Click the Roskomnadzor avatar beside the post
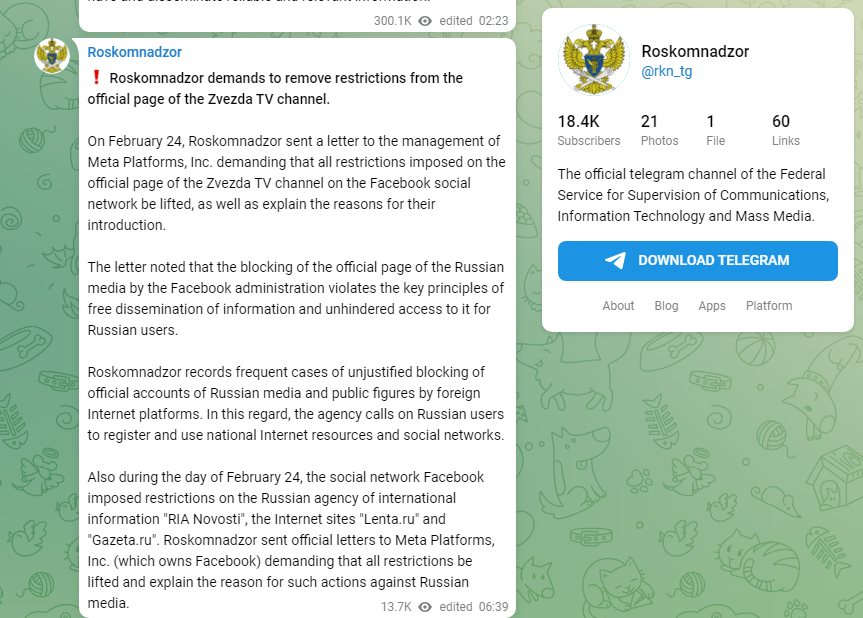The width and height of the screenshot is (863, 618). (52, 56)
